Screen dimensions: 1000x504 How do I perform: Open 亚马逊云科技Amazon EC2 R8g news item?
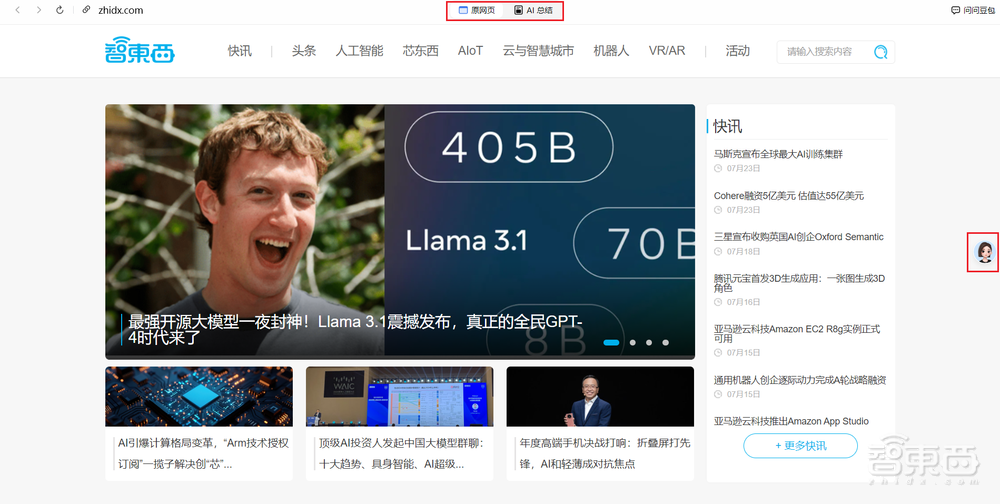point(797,334)
